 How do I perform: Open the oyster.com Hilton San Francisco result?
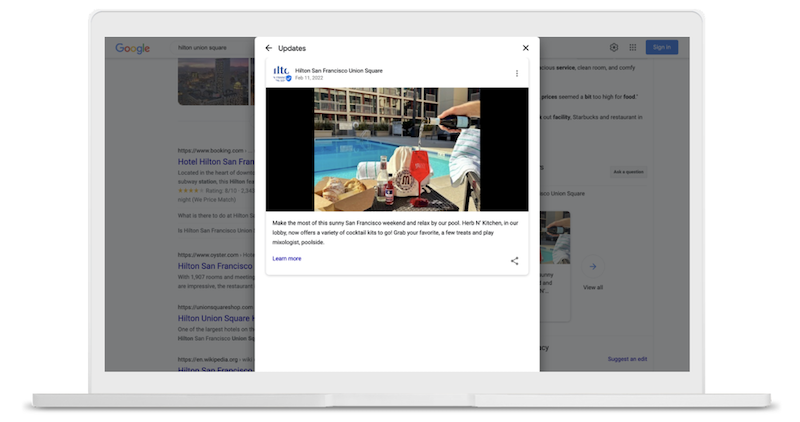[x=215, y=266]
